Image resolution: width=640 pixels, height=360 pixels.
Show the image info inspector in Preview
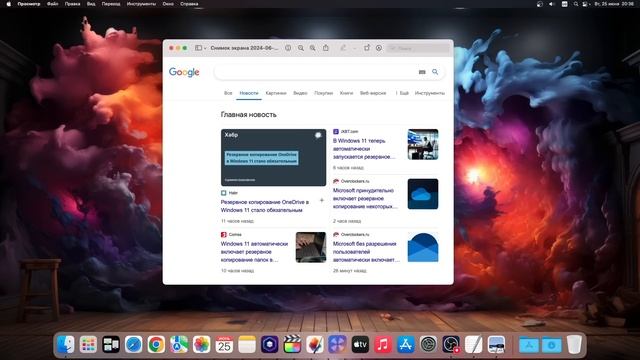pos(288,48)
